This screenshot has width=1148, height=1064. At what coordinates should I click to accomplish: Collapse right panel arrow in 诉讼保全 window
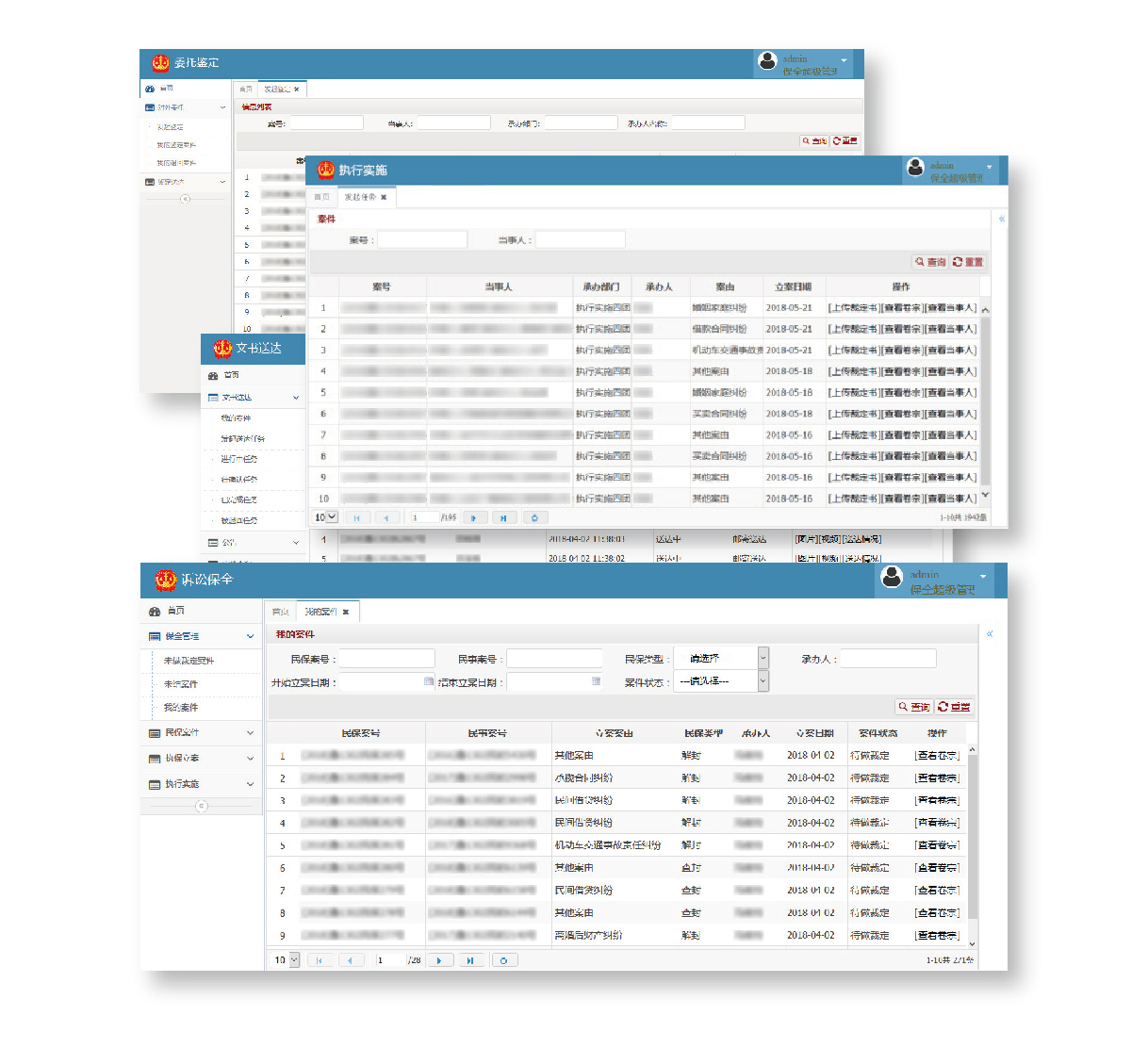(990, 634)
